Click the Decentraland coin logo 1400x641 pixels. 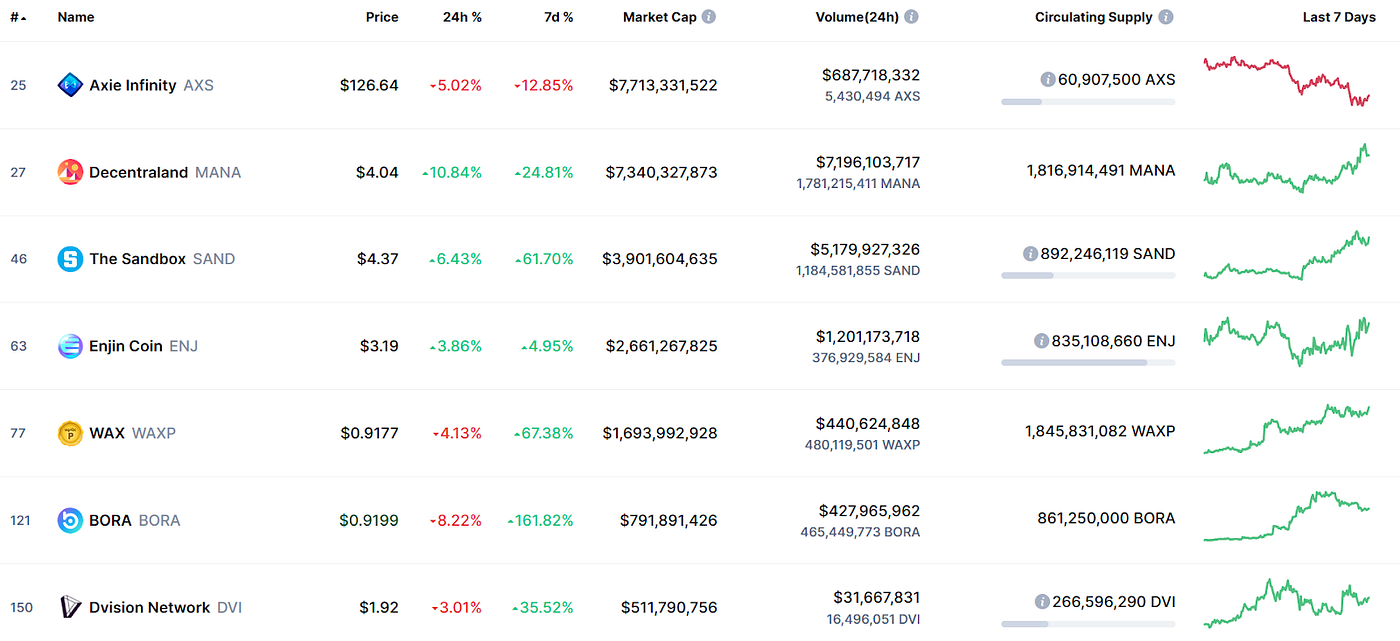point(70,172)
